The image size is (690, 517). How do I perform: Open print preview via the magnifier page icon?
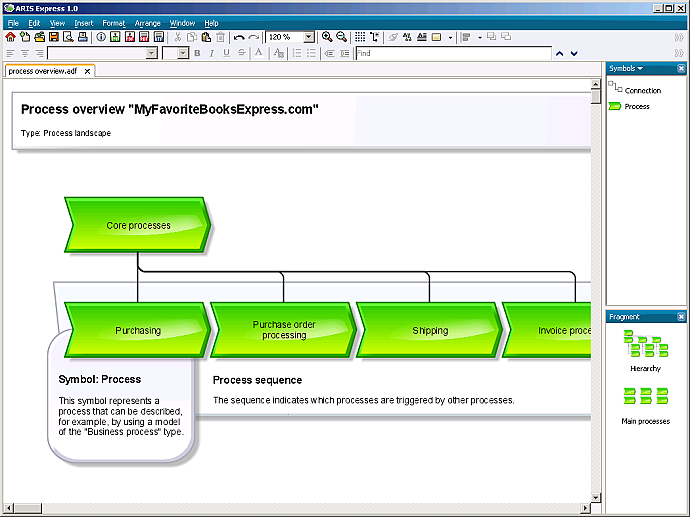pyautogui.click(x=68, y=37)
